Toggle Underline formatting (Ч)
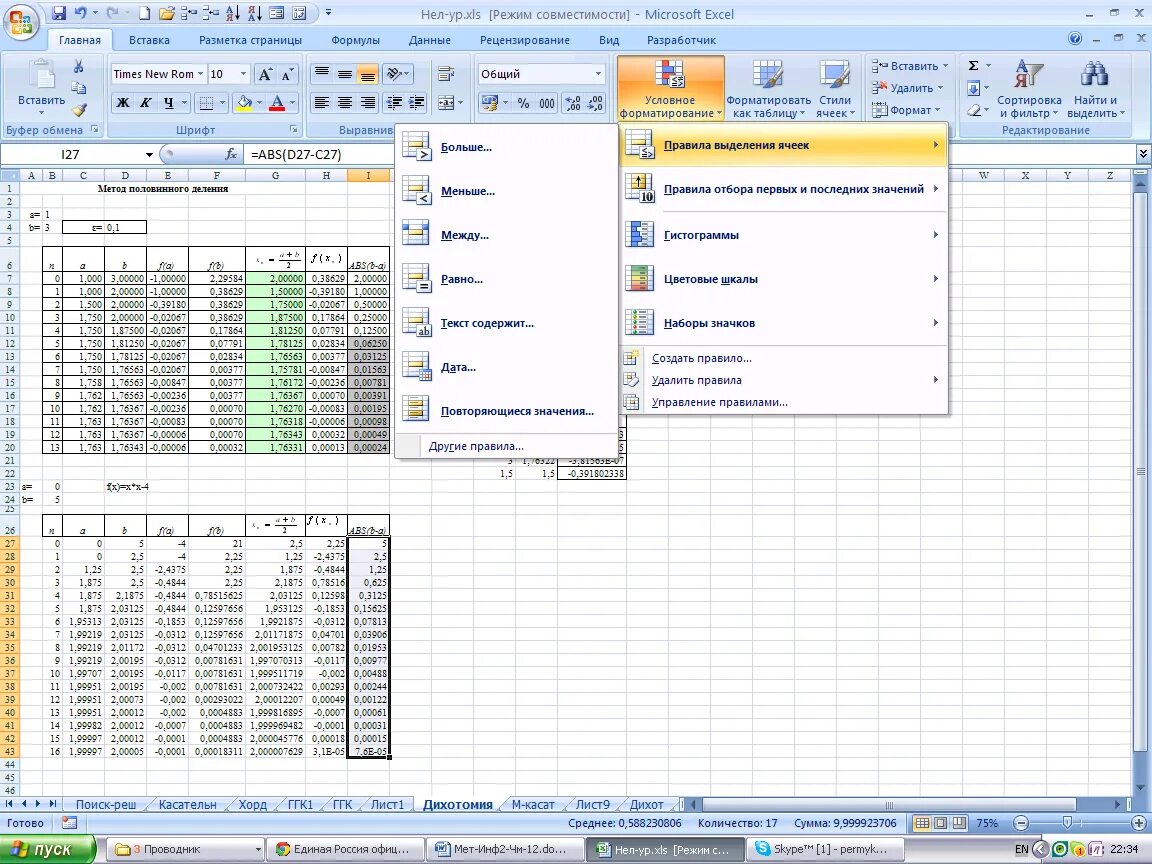This screenshot has height=864, width=1152. click(169, 103)
